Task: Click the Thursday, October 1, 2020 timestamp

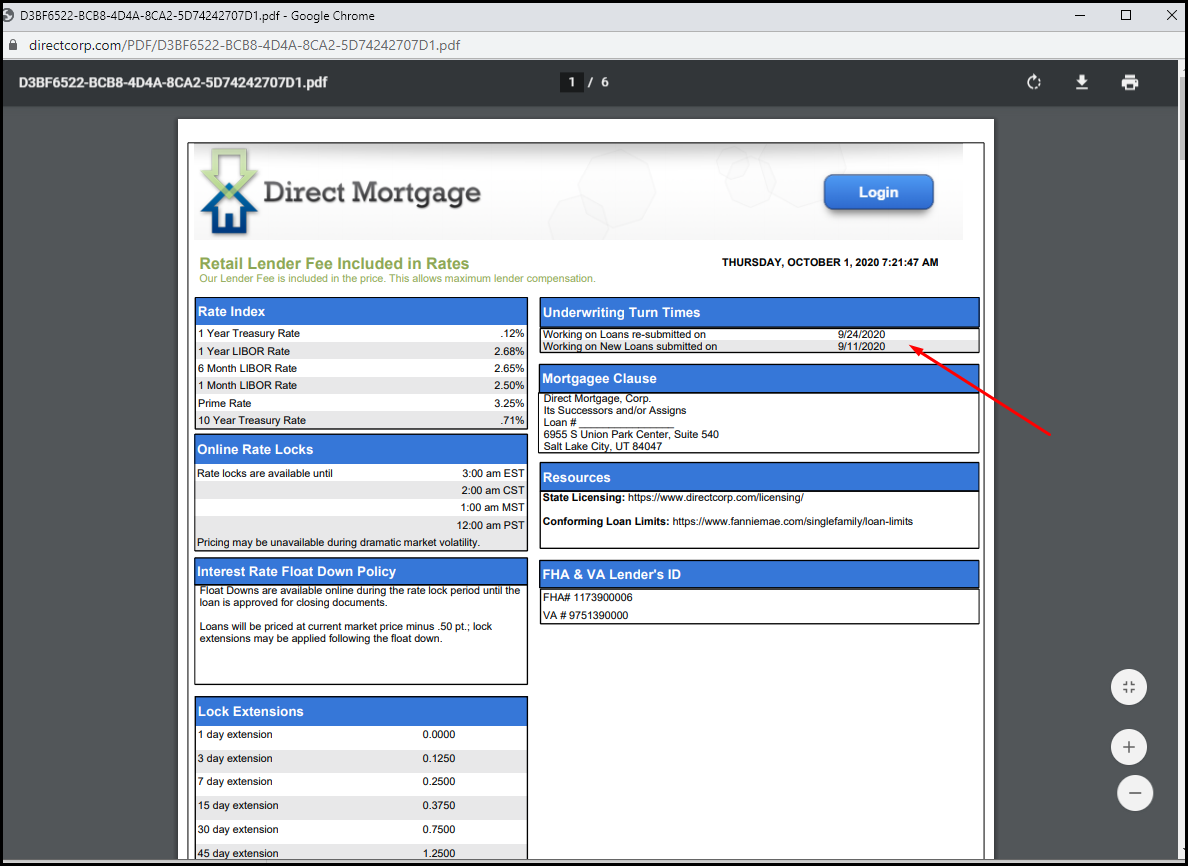Action: [830, 262]
